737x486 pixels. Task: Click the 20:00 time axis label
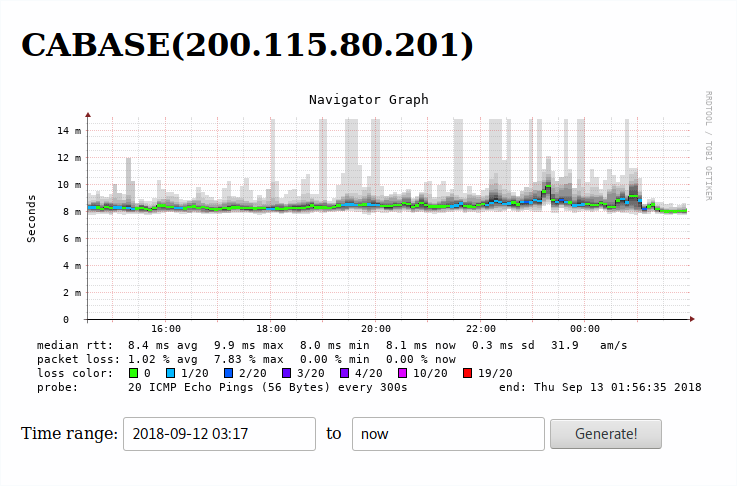[x=375, y=329]
